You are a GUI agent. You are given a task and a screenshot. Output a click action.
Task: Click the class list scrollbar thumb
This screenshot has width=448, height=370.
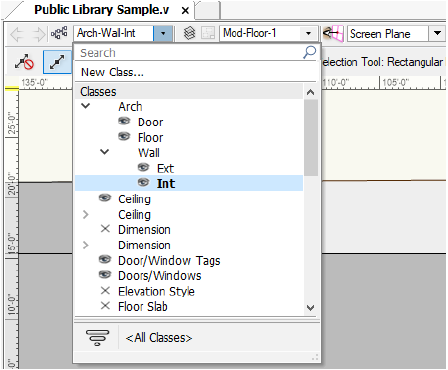(311, 137)
